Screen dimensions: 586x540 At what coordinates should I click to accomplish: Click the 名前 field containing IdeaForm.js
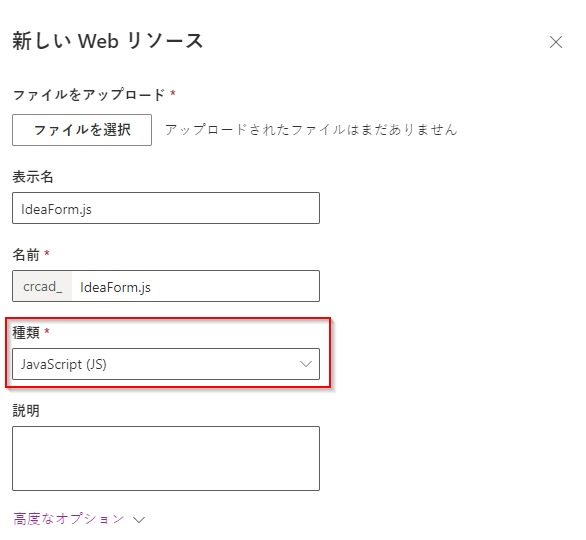click(x=195, y=286)
